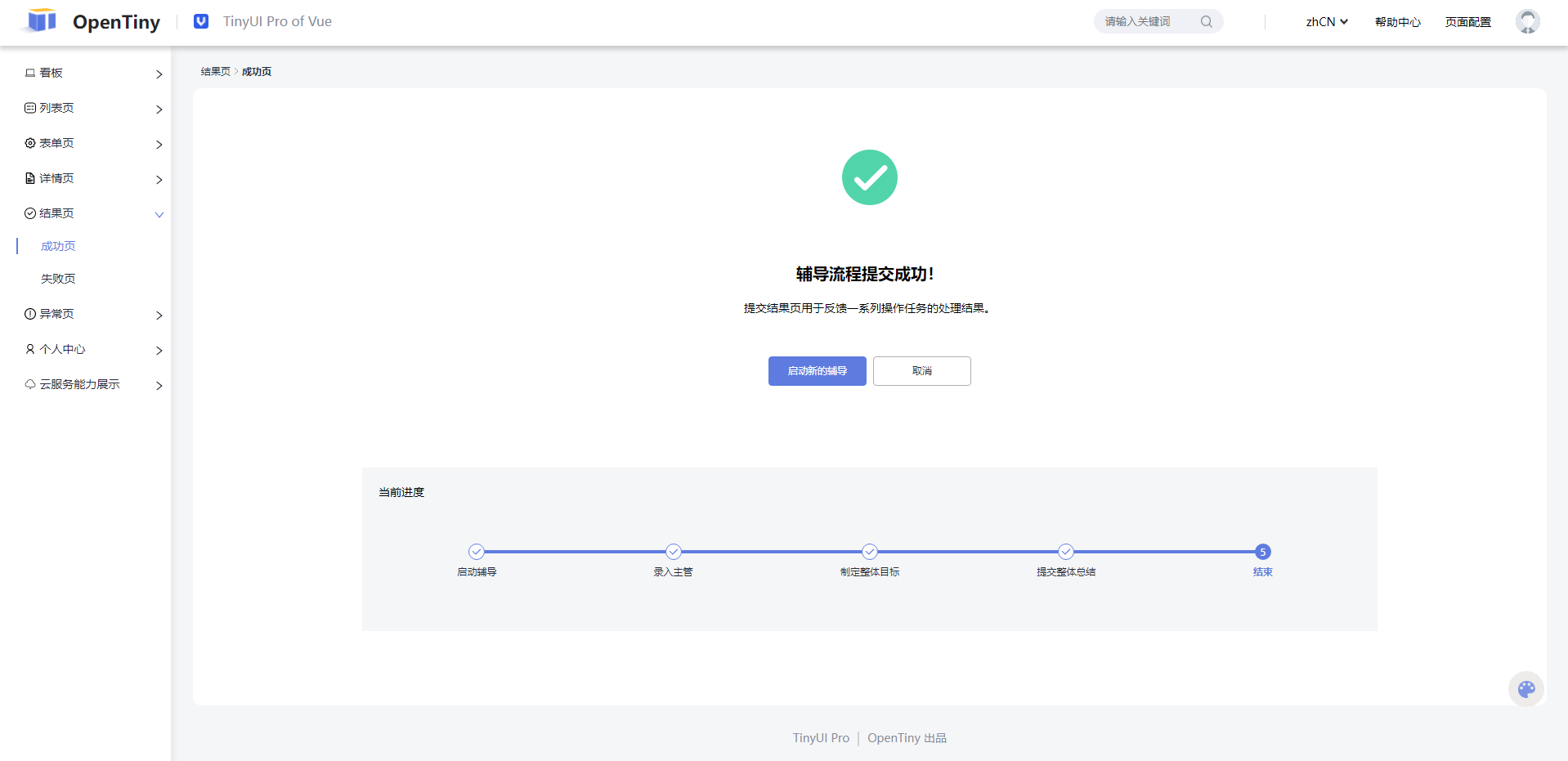The image size is (1568, 761).
Task: Expand the 表单页 menu chevron
Action: click(x=159, y=144)
